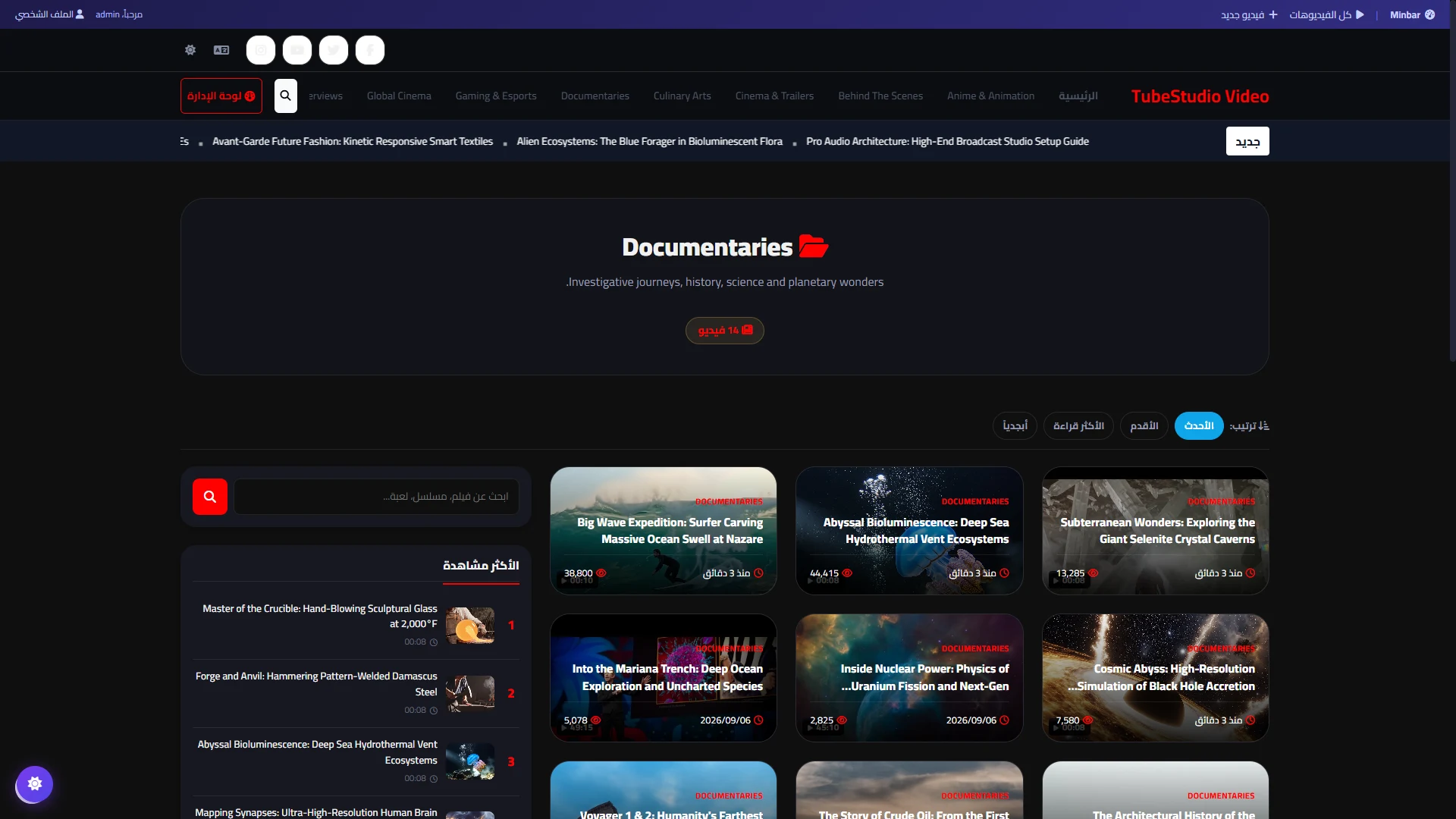The image size is (1456, 819).
Task: Open all videos كل الفيديوهات
Action: tap(1327, 14)
